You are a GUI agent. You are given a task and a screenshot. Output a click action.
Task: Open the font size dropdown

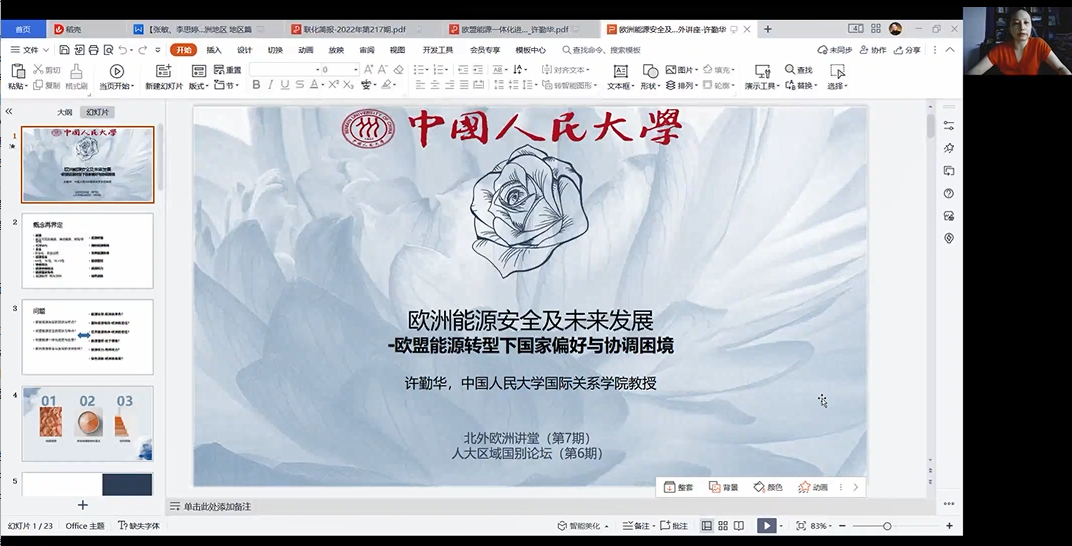(x=355, y=70)
